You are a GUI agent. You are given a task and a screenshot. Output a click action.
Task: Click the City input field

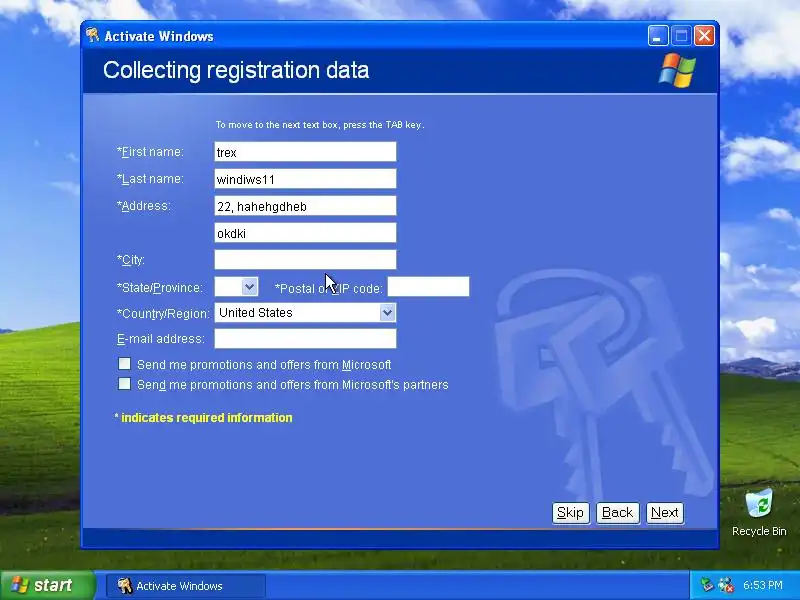pos(305,260)
